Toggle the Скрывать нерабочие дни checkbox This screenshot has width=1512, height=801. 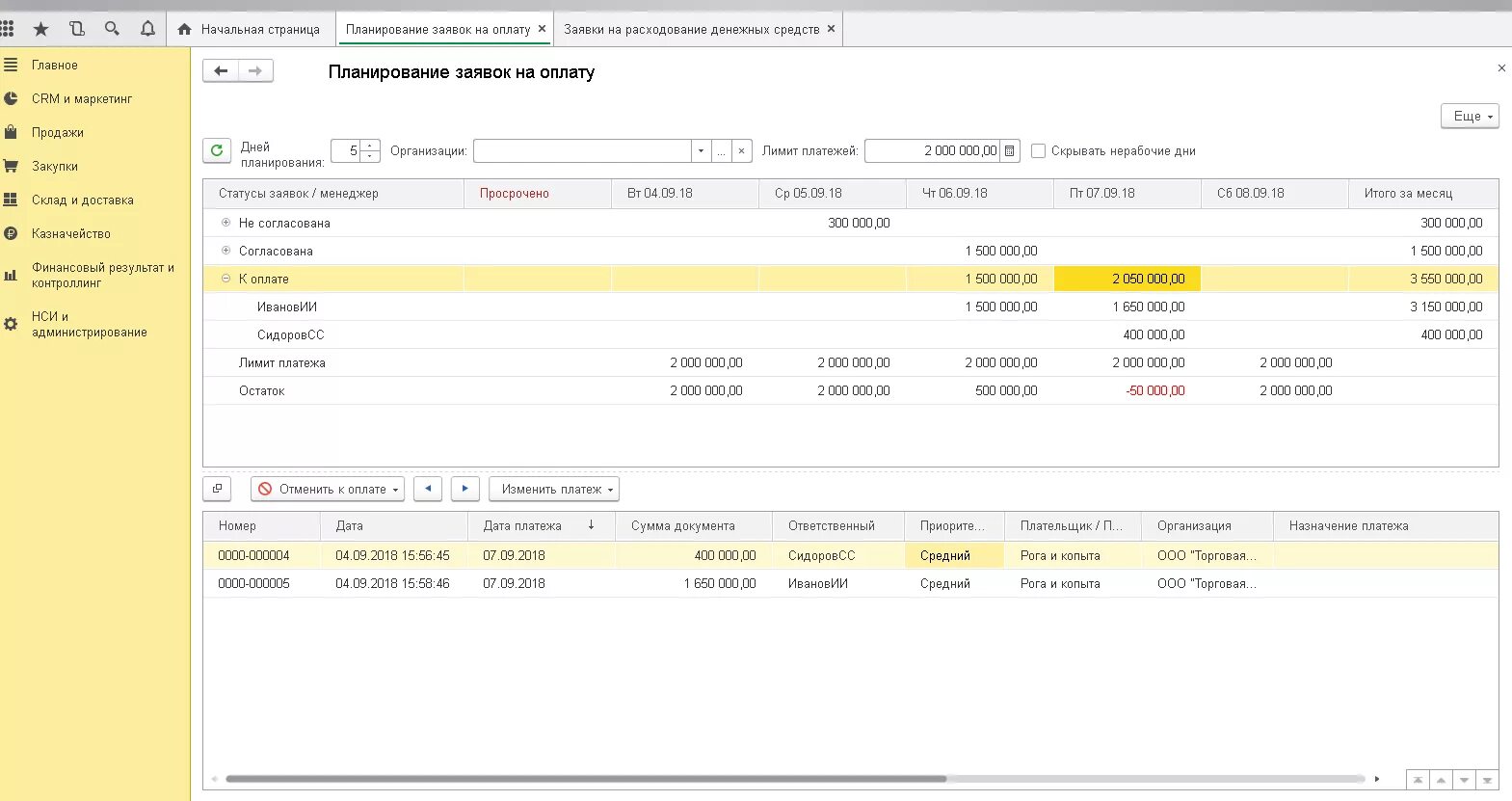(1038, 150)
